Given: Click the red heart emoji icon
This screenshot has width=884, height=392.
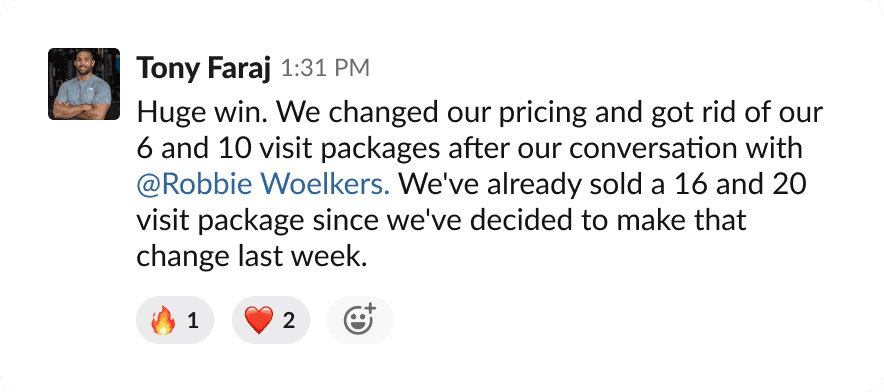Looking at the screenshot, I should tap(259, 320).
